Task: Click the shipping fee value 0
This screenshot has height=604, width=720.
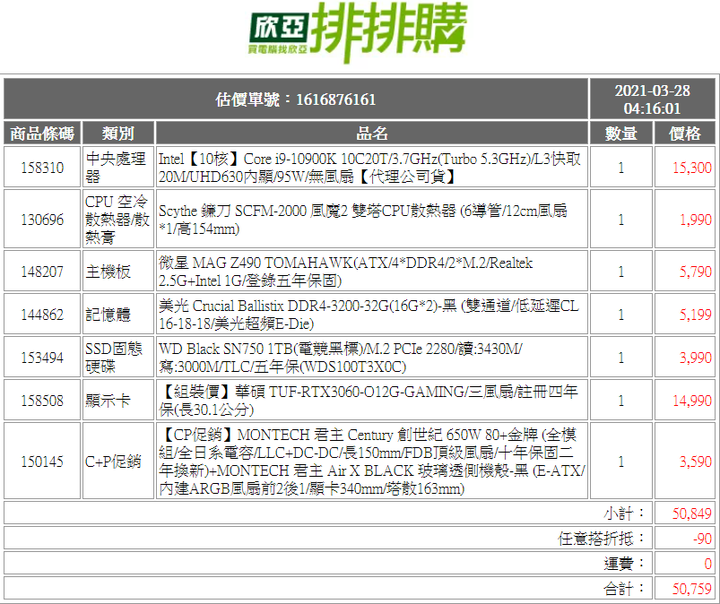Action: point(708,563)
